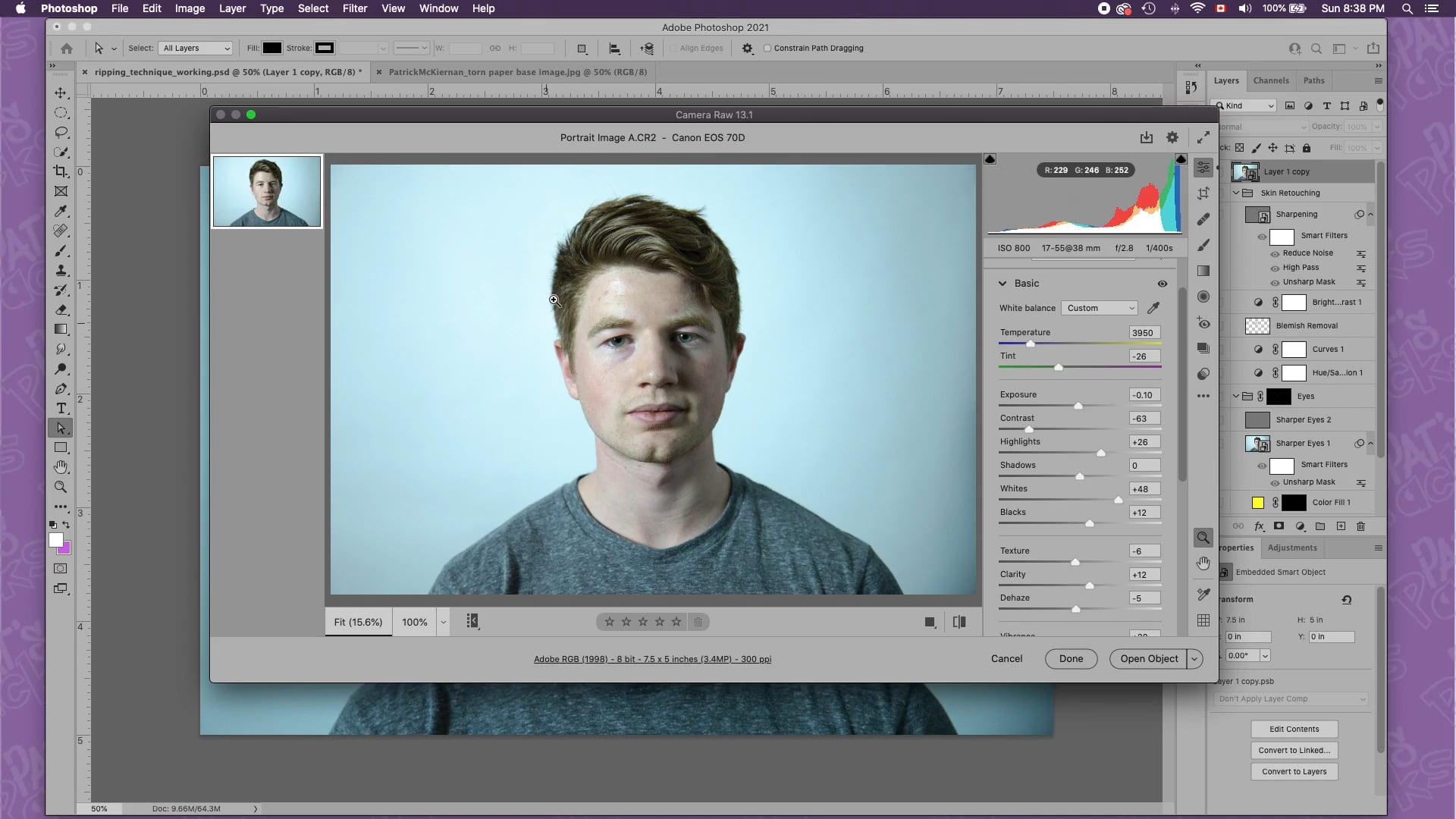Click the white balance eyedropper tool
The image size is (1456, 819).
1153,308
